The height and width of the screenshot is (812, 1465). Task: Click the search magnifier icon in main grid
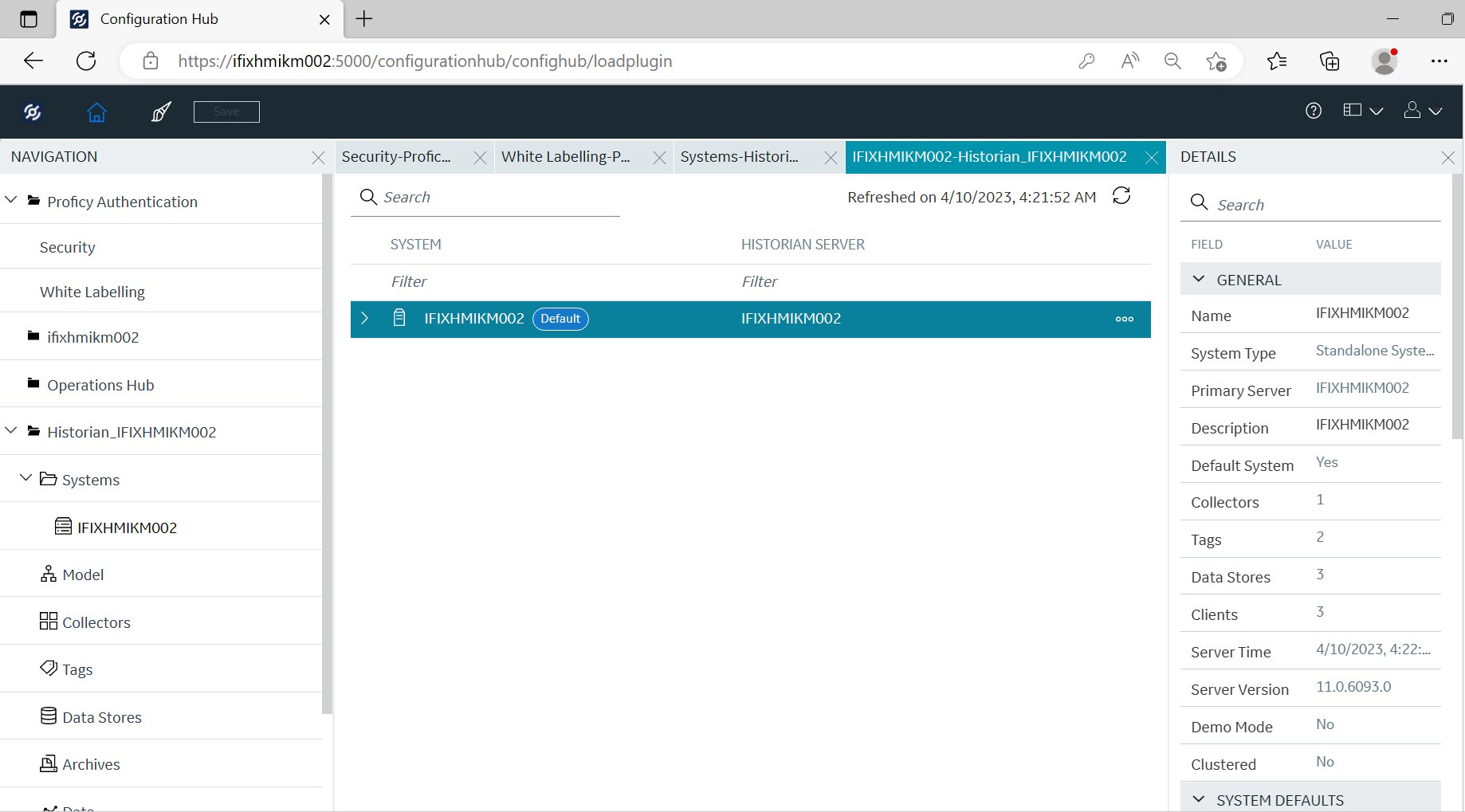(x=368, y=197)
